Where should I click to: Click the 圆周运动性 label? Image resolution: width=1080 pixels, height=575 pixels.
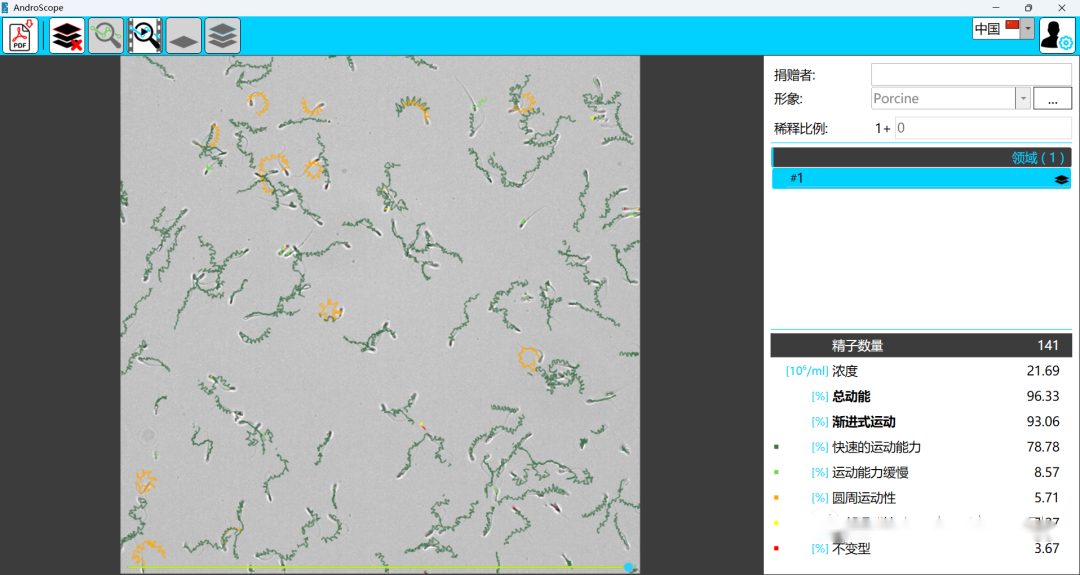864,497
